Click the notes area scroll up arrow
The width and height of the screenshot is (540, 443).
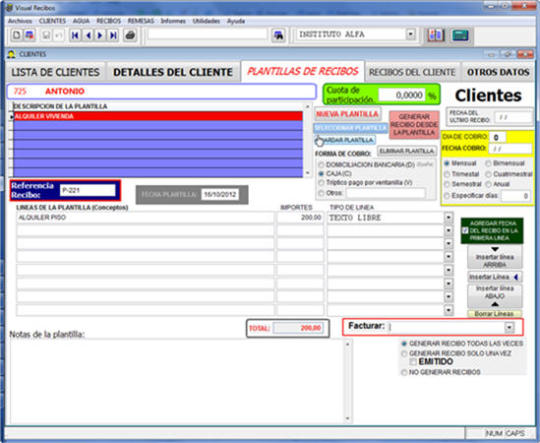pyautogui.click(x=347, y=344)
